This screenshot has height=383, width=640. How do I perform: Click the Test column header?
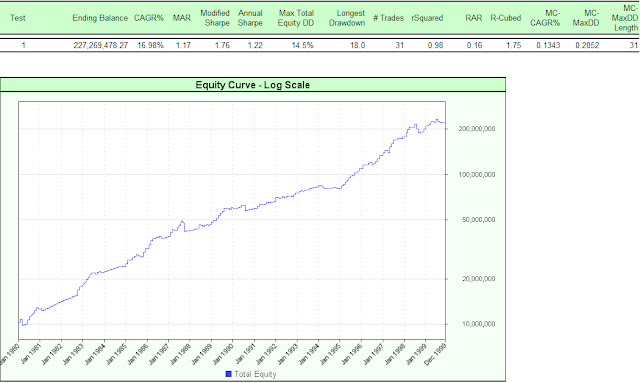(18, 18)
